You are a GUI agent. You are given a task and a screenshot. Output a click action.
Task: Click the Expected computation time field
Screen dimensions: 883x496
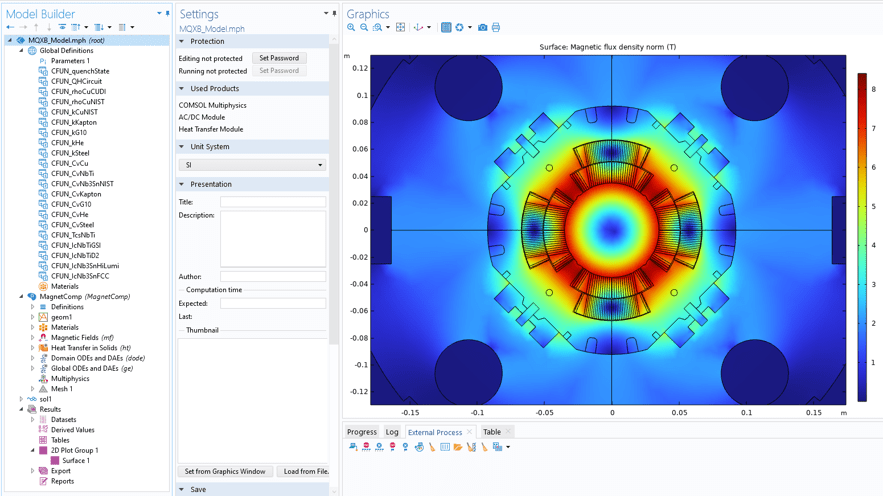[273, 303]
